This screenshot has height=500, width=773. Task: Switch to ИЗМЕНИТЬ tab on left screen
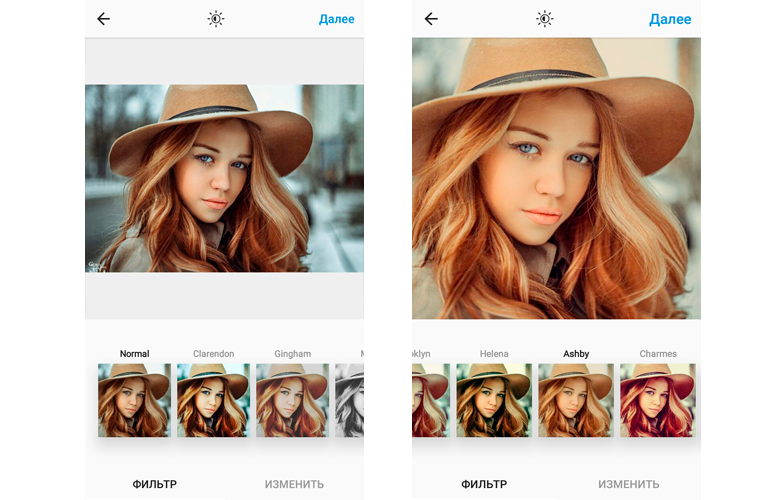[x=294, y=484]
